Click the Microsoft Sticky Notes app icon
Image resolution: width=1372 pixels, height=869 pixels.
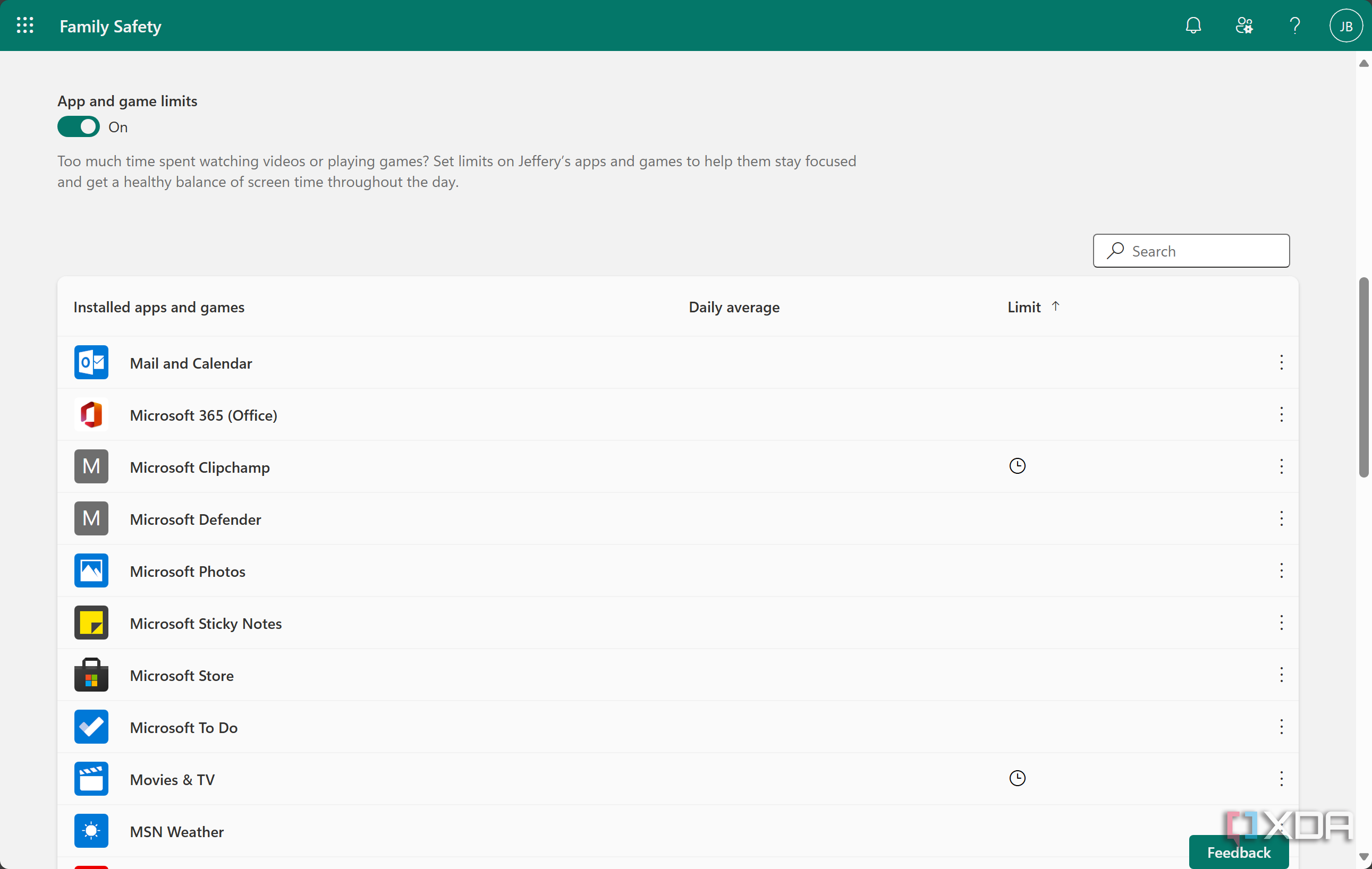(91, 623)
